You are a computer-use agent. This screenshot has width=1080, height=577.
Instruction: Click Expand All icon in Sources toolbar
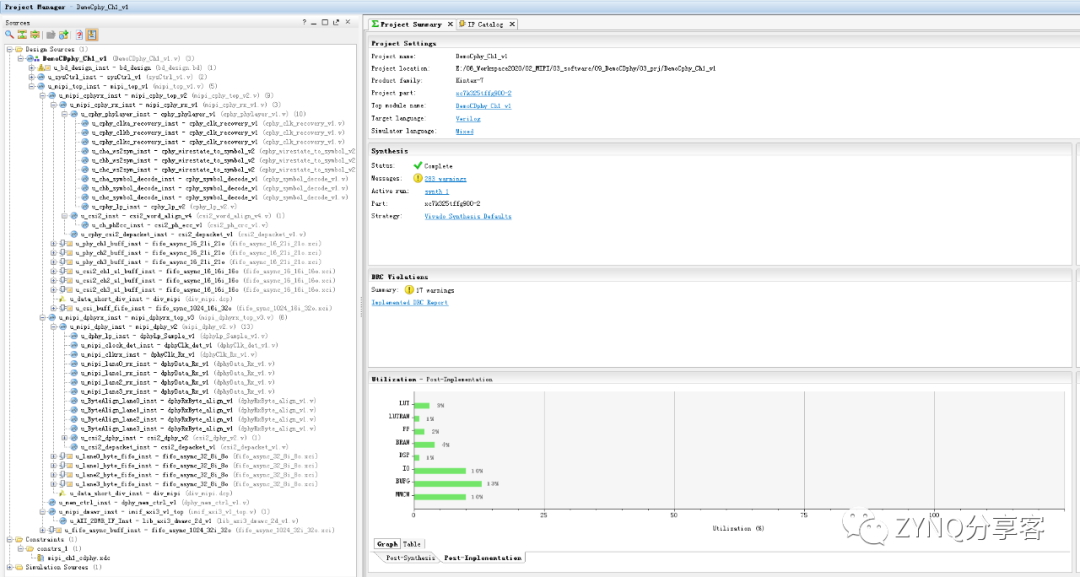pos(34,35)
